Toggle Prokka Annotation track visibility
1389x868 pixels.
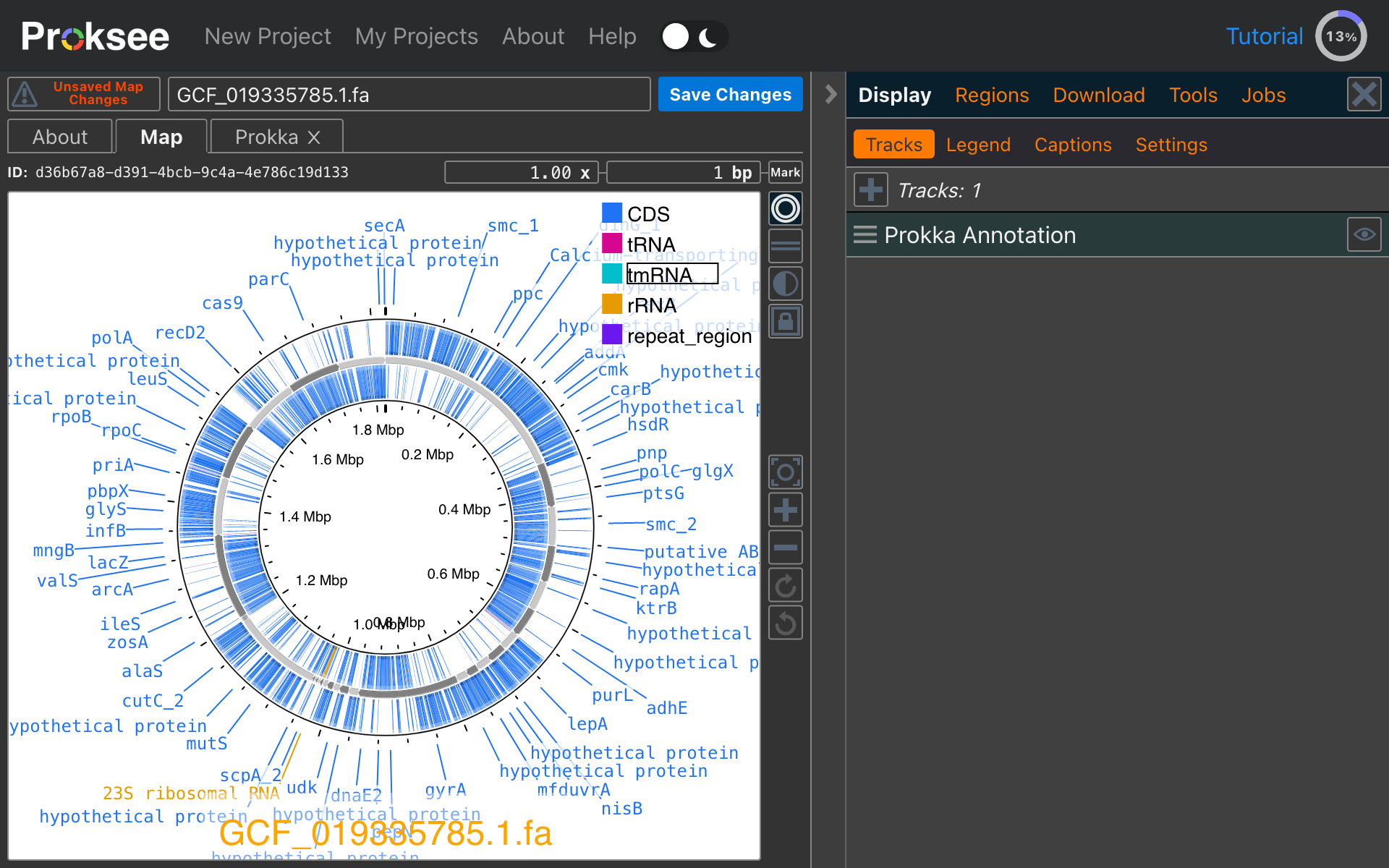[x=1364, y=234]
